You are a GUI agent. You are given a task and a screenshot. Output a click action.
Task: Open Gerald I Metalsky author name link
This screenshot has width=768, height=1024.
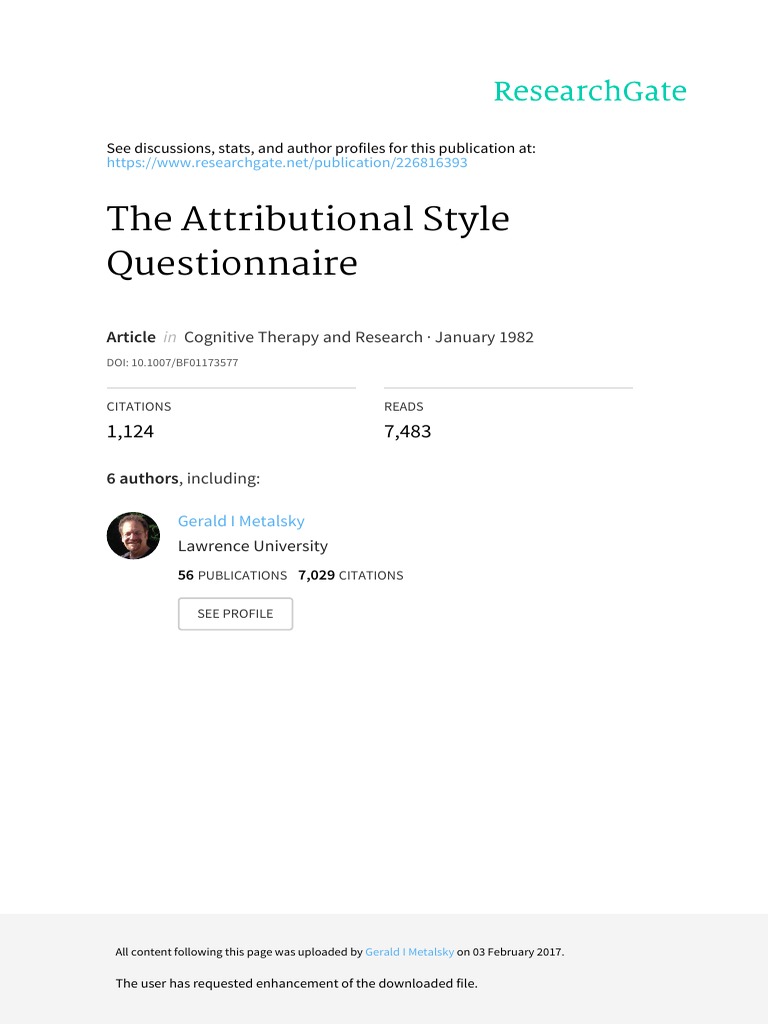[x=241, y=521]
